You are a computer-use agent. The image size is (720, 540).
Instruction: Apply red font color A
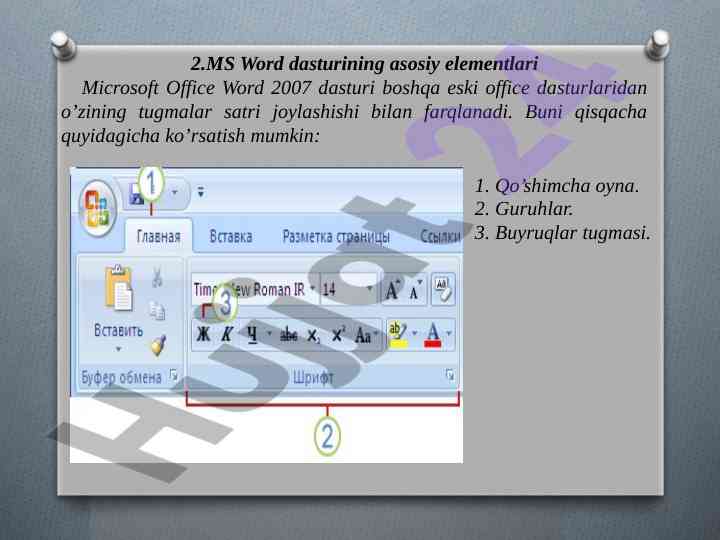[x=433, y=335]
